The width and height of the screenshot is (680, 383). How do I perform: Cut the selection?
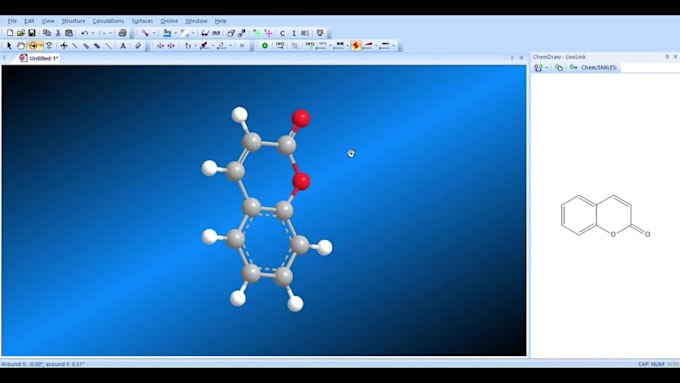click(58, 33)
